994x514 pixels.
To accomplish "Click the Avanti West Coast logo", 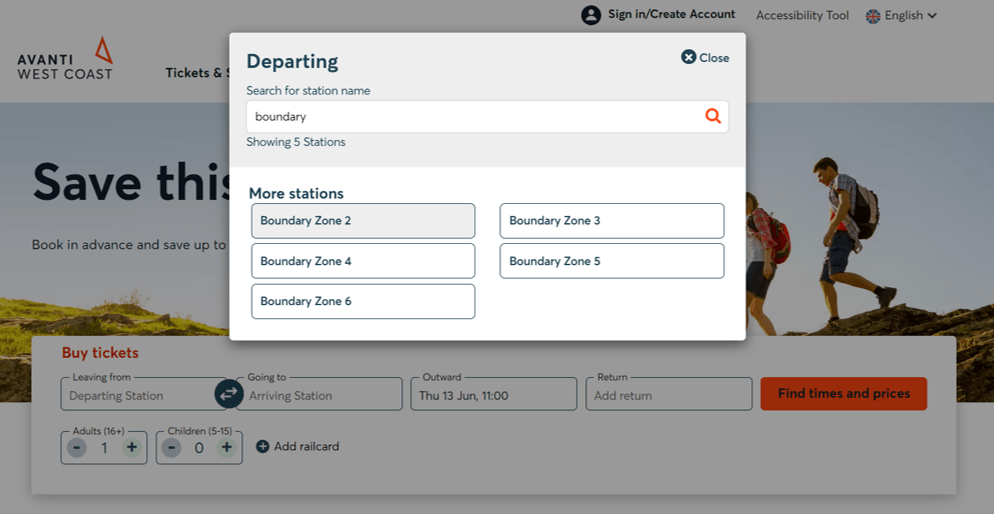I will coord(65,60).
